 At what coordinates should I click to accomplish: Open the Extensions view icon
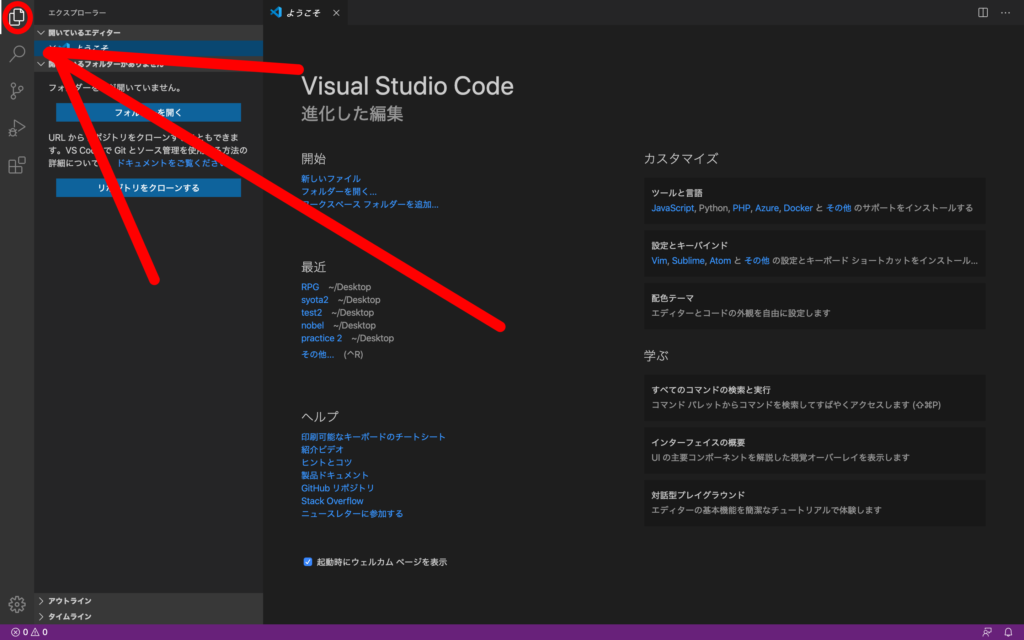pos(17,165)
